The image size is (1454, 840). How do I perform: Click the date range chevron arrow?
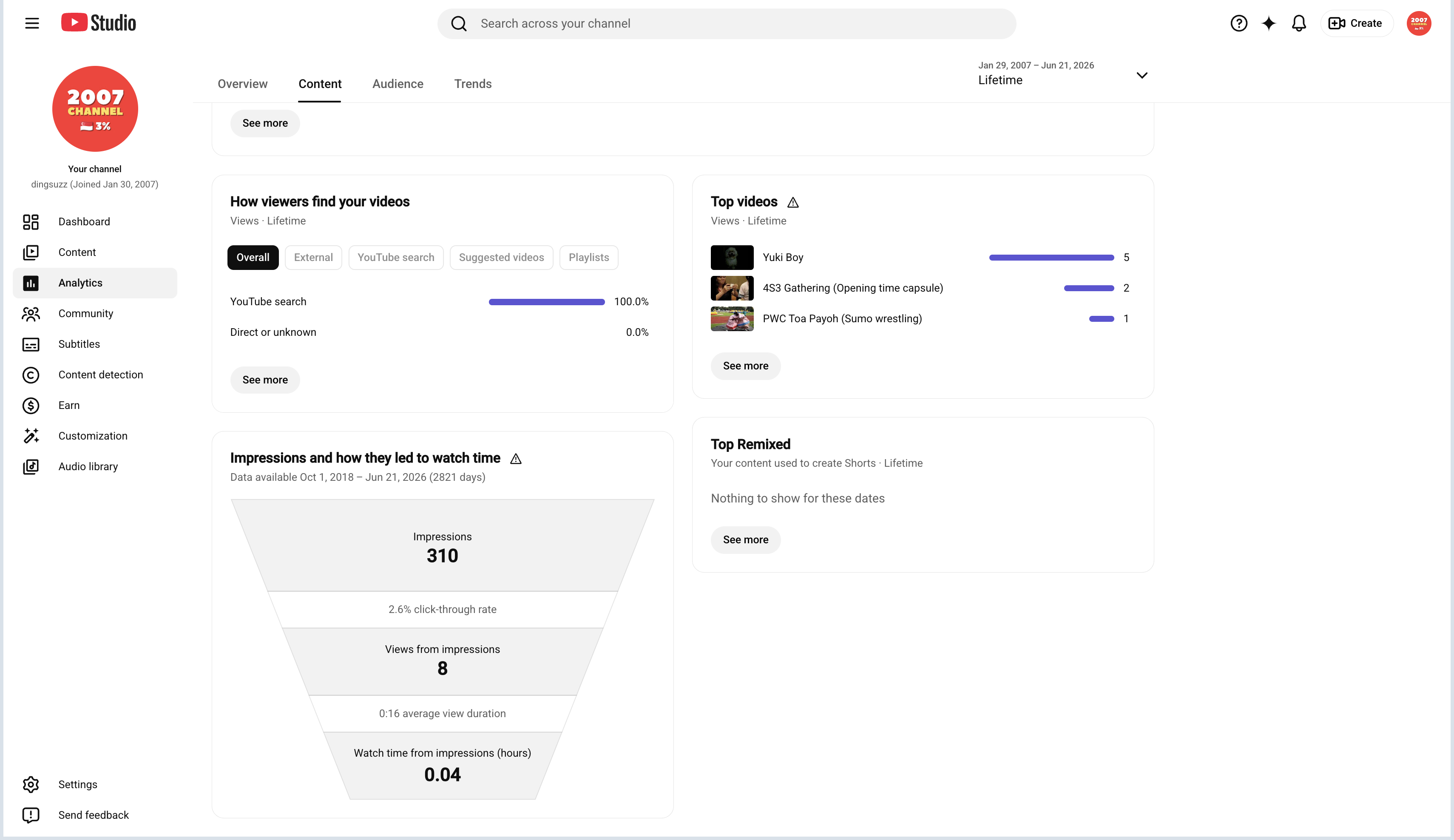pos(1141,75)
